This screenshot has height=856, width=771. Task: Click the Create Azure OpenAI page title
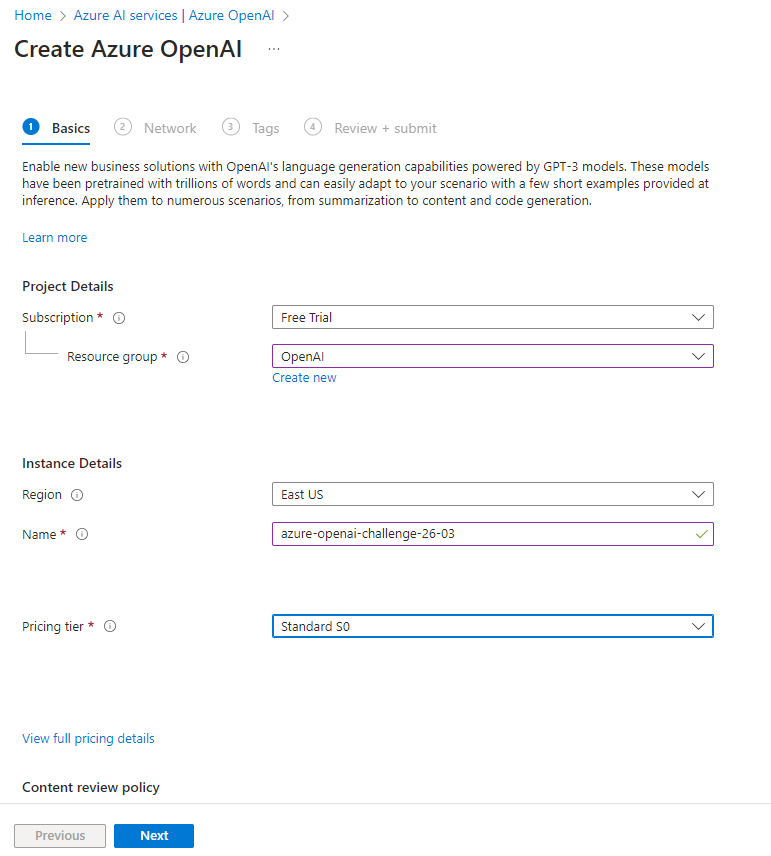click(x=128, y=49)
